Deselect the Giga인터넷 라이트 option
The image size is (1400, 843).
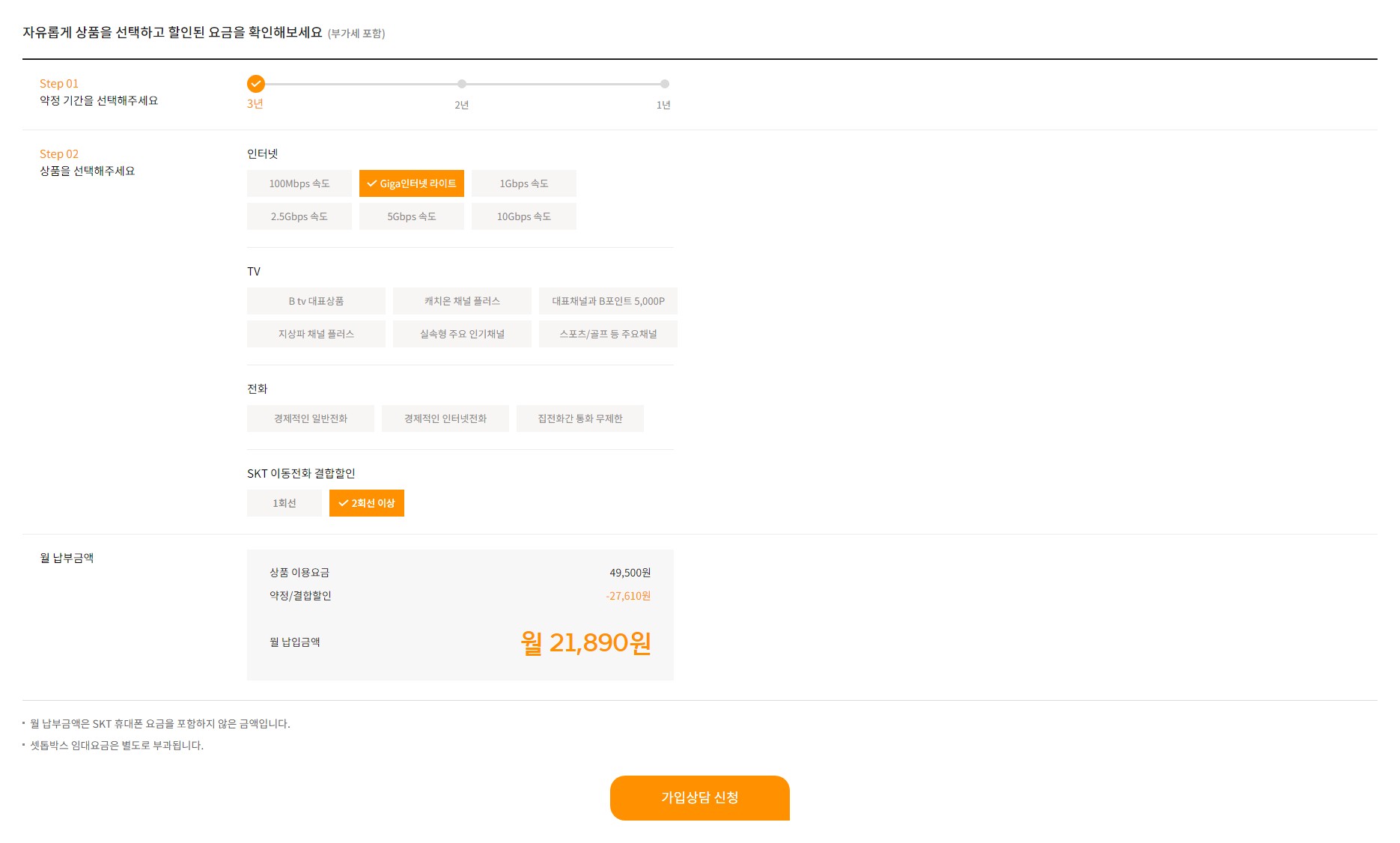pyautogui.click(x=412, y=183)
